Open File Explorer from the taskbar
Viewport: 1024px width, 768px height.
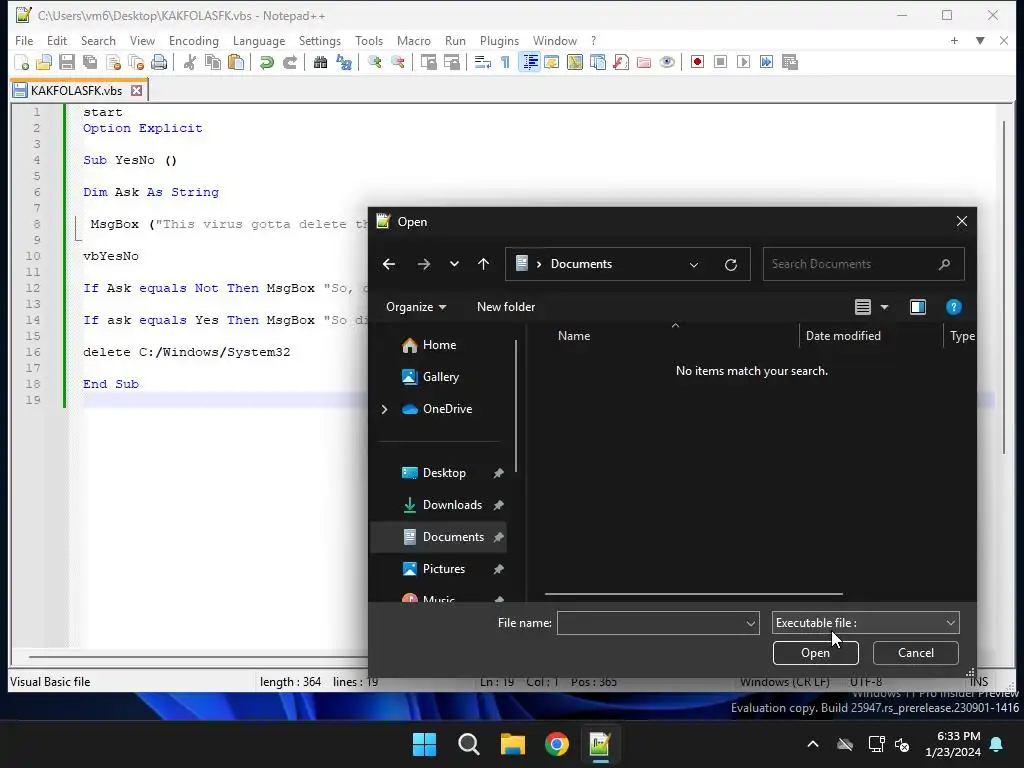513,744
